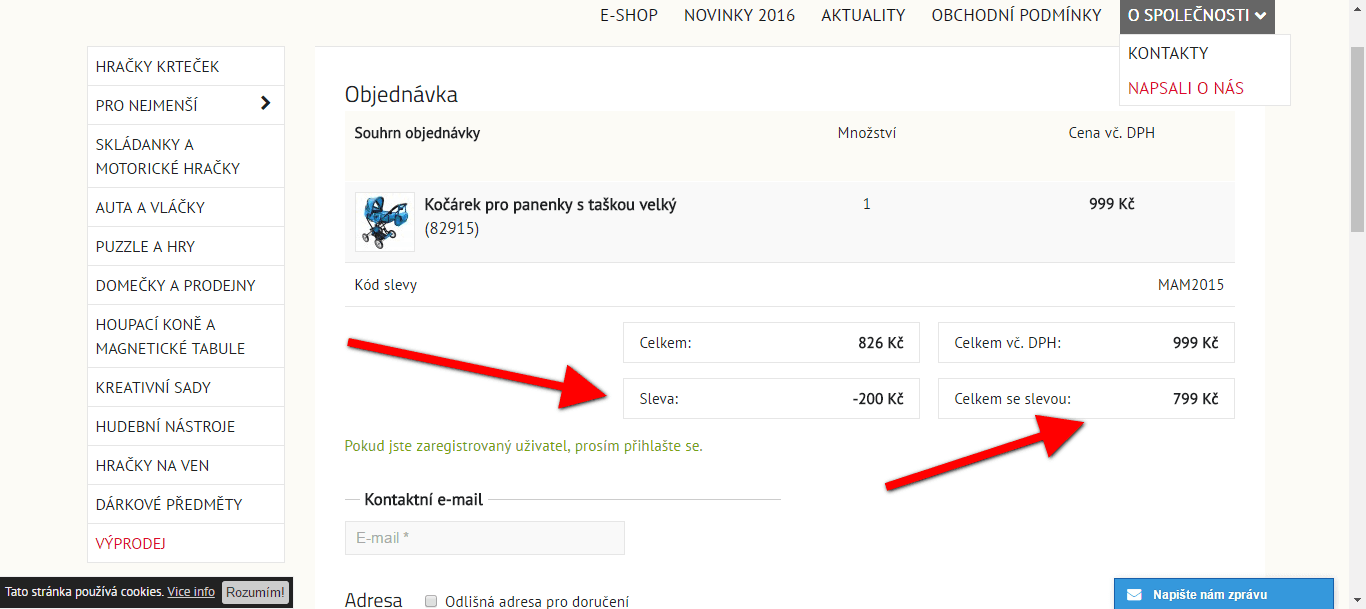
Task: Open AKTUALITY in top navigation
Action: point(863,15)
